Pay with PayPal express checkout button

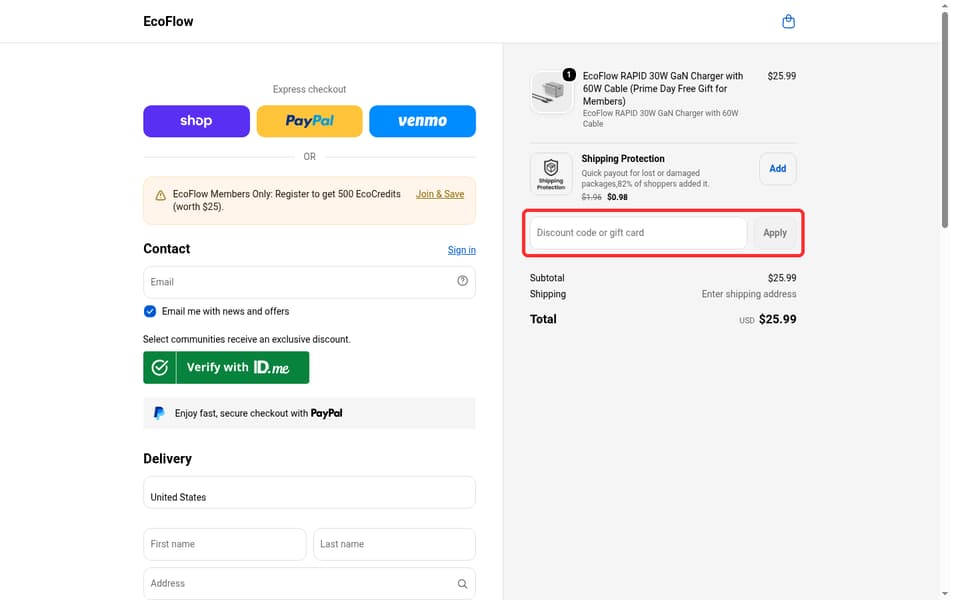point(309,121)
